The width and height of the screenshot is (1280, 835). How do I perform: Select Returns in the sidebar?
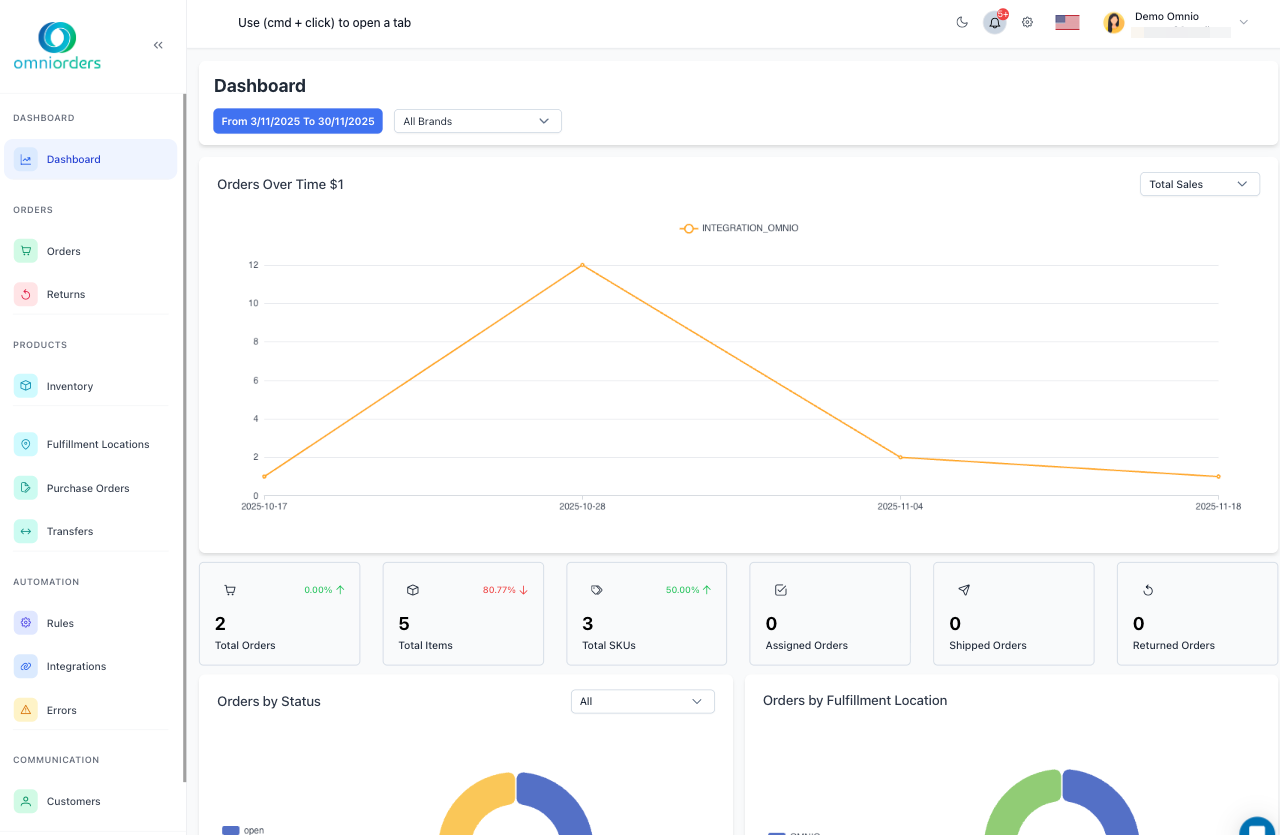coord(66,294)
